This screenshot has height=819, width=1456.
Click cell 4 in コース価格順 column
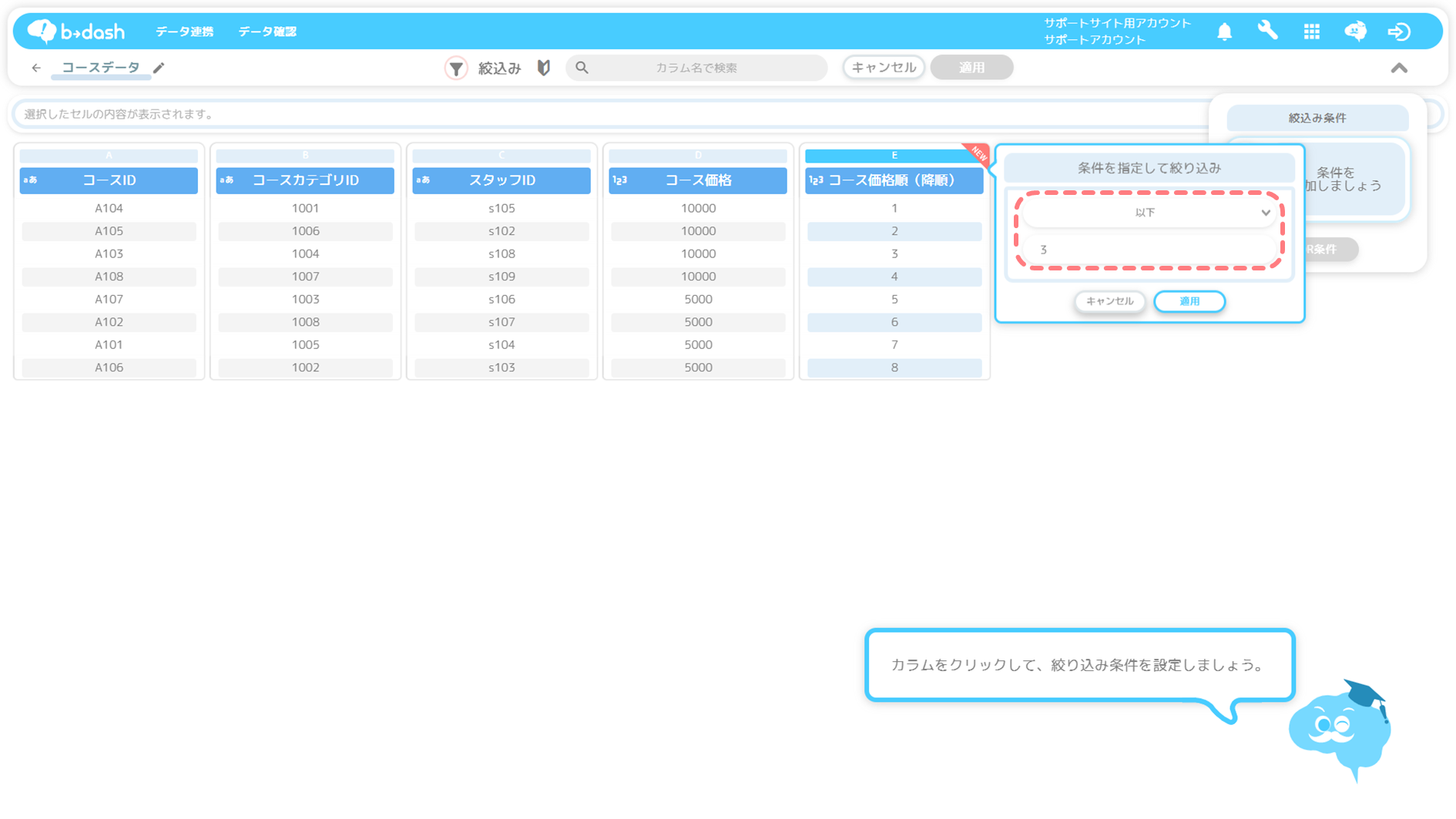pos(894,277)
